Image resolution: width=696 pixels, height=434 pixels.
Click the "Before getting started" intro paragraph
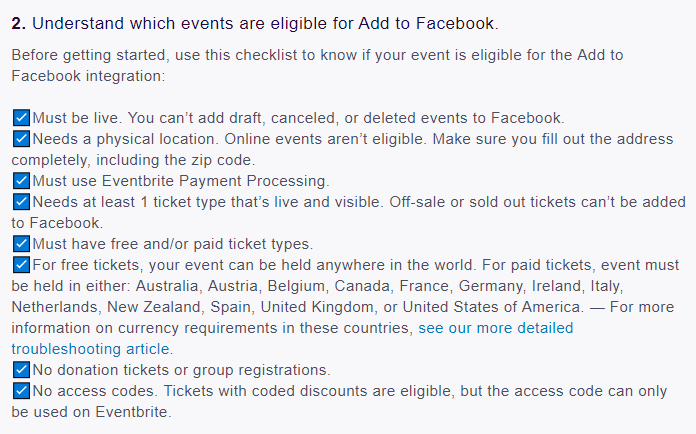coord(317,65)
